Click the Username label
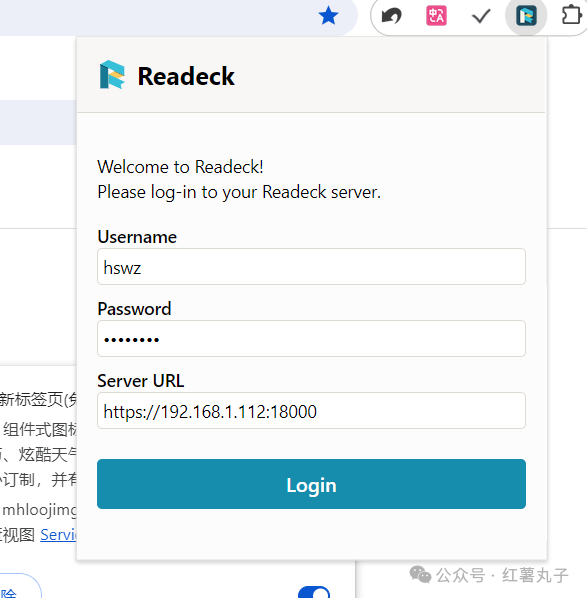Screen dimensions: 587x598 tap(137, 237)
